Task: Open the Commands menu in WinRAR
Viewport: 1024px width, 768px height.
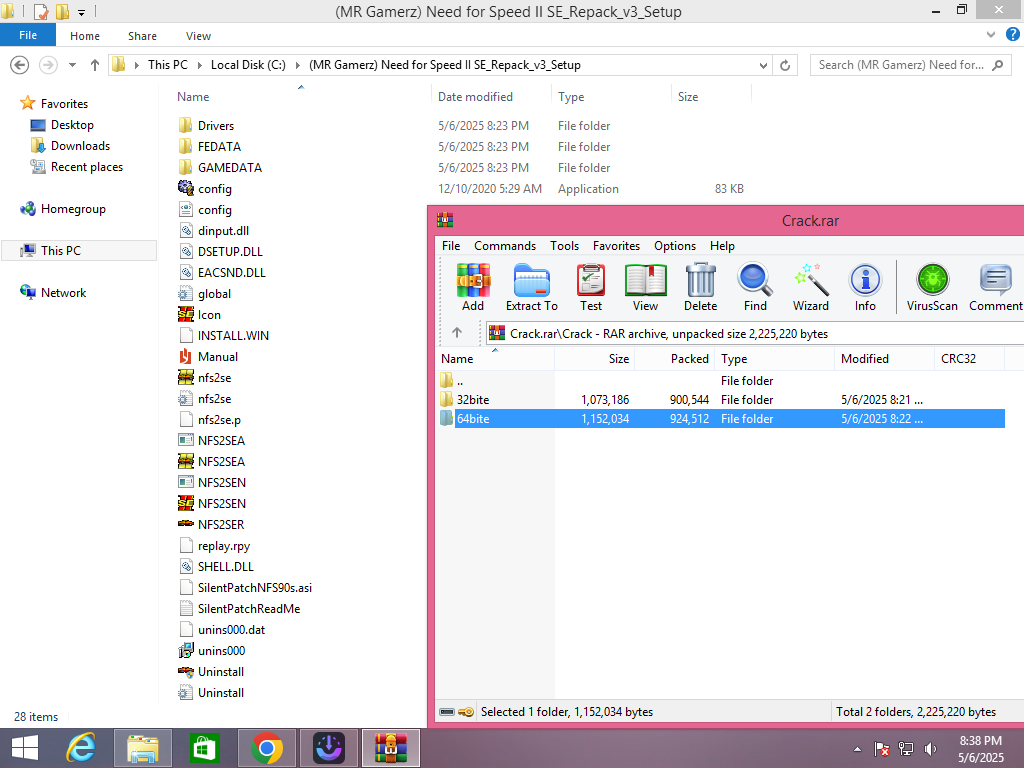Action: point(505,246)
